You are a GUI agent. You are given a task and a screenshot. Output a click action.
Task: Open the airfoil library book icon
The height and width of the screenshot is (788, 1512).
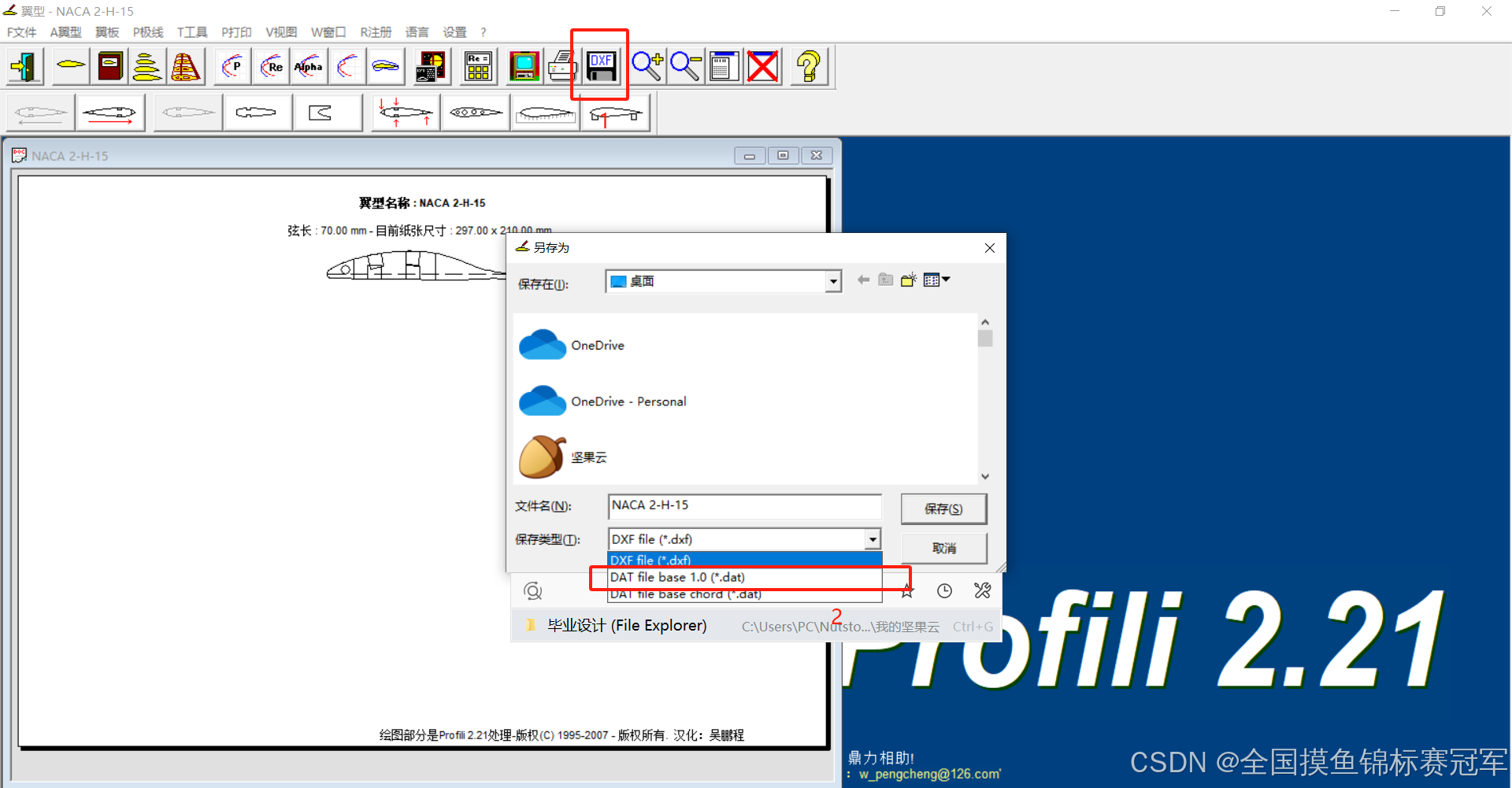tap(110, 66)
